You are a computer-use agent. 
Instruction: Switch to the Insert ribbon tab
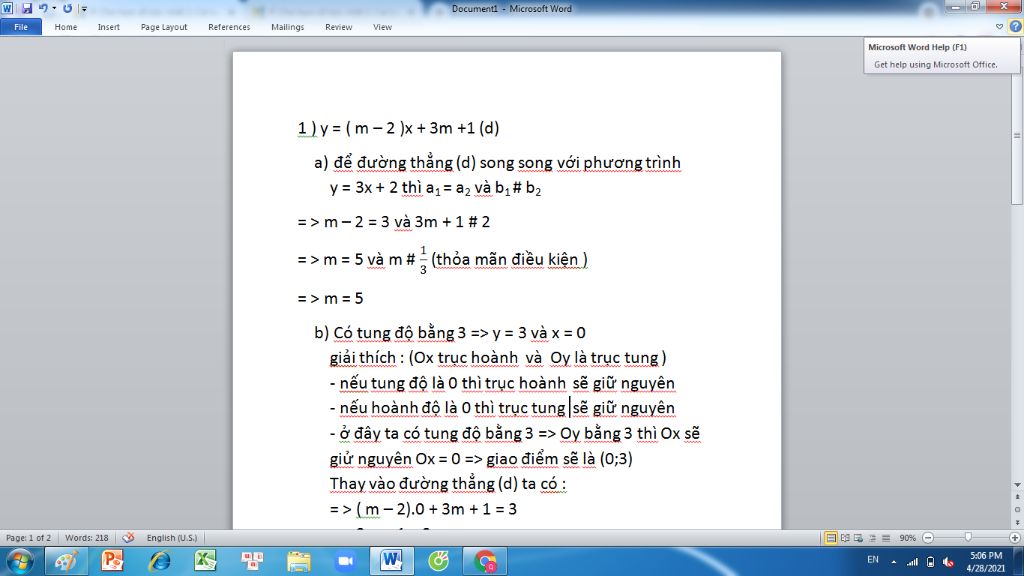point(108,27)
